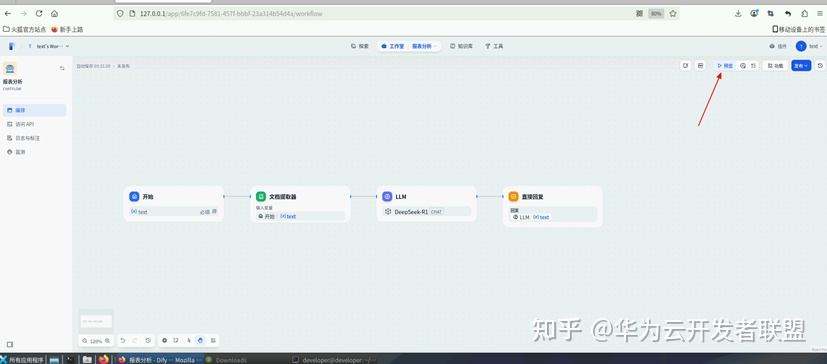Organize nodes layout icon
This screenshot has width=827, height=364.
213,341
